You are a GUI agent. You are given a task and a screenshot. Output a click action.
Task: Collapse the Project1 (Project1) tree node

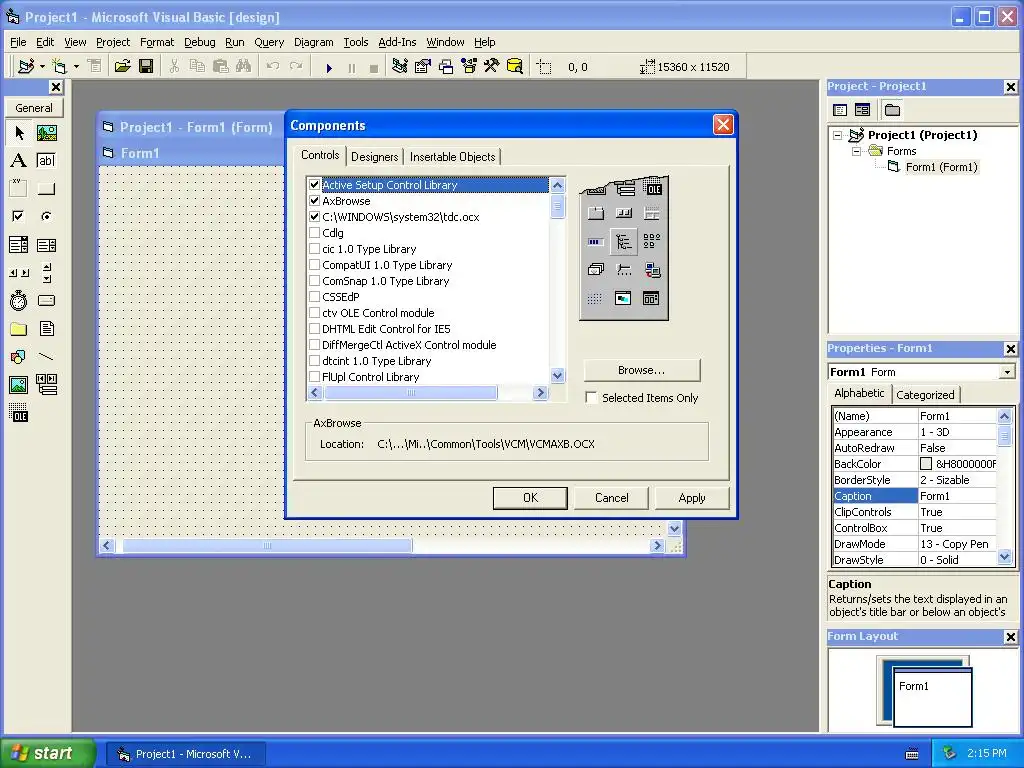tap(838, 135)
